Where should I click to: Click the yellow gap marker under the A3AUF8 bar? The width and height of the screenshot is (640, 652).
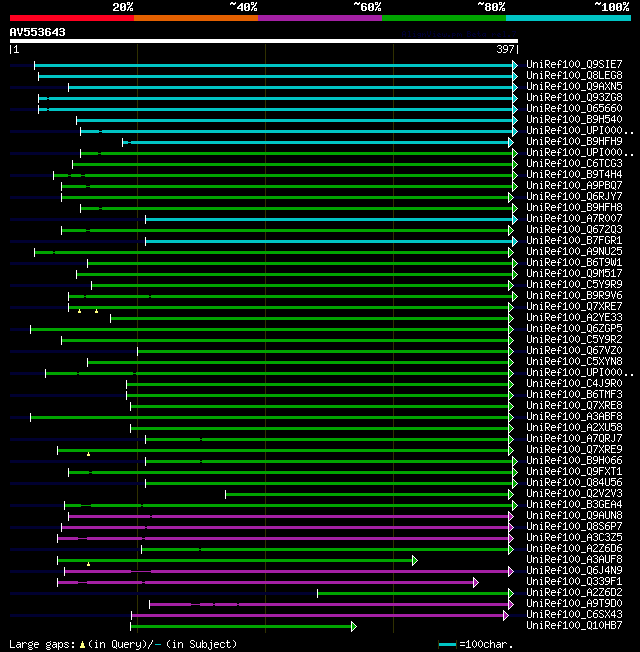[x=88, y=564]
